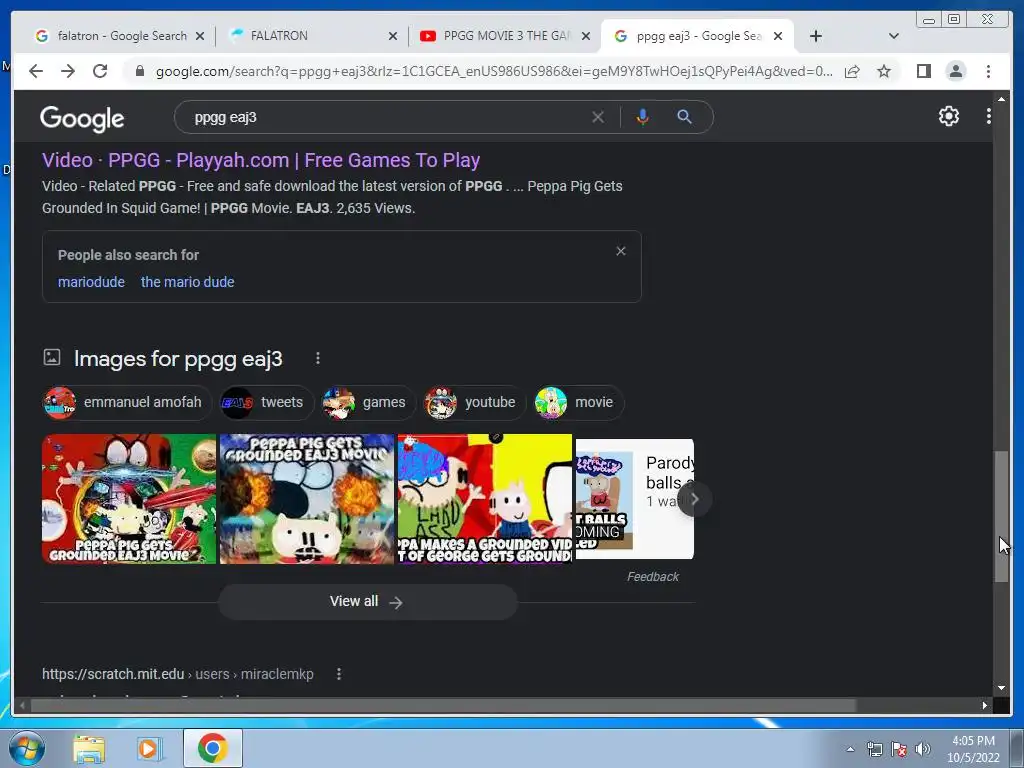The height and width of the screenshot is (768, 1024).
Task: Reload the current page
Action: tap(100, 71)
